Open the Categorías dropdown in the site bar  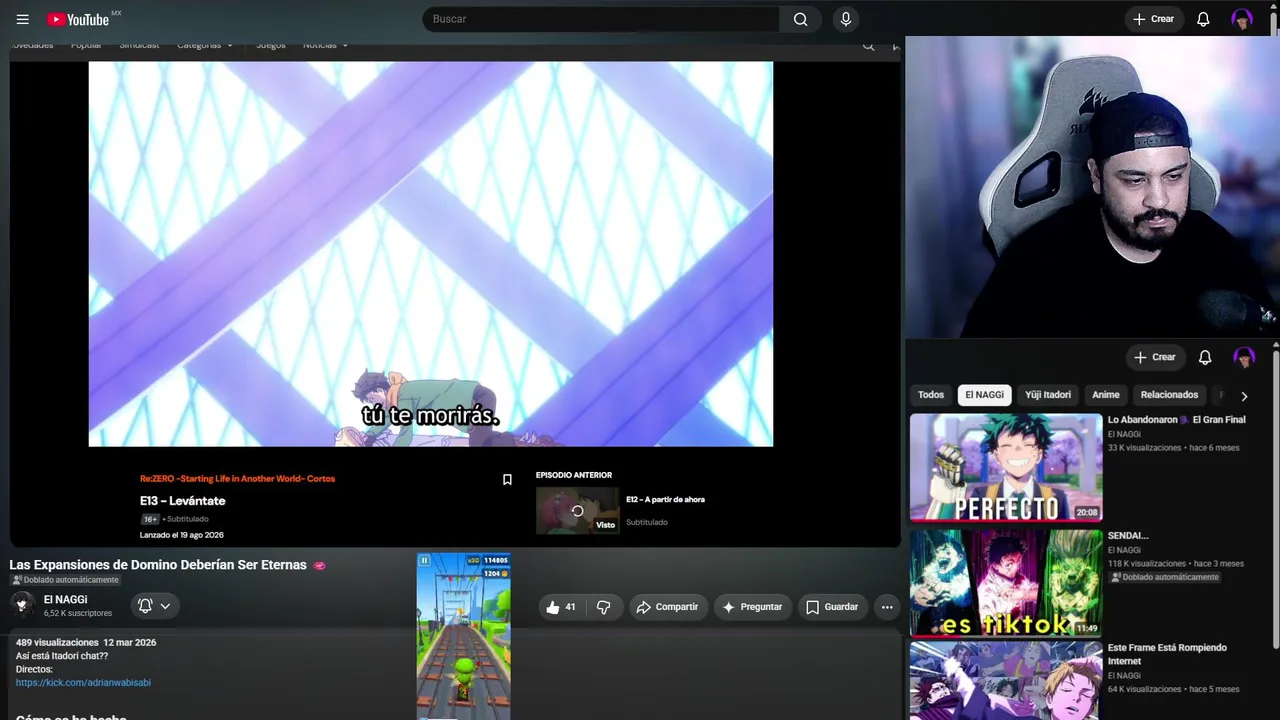(205, 45)
